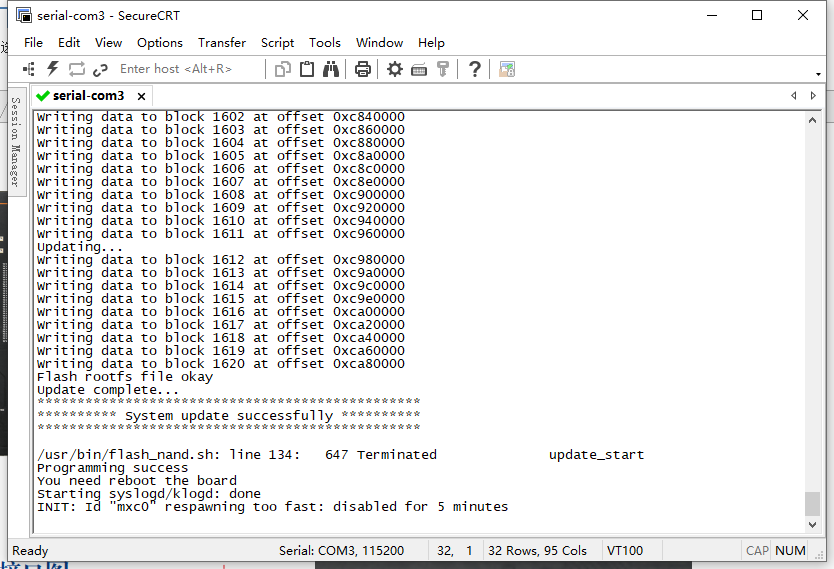Click the Ready status text
The width and height of the screenshot is (834, 569).
(30, 550)
